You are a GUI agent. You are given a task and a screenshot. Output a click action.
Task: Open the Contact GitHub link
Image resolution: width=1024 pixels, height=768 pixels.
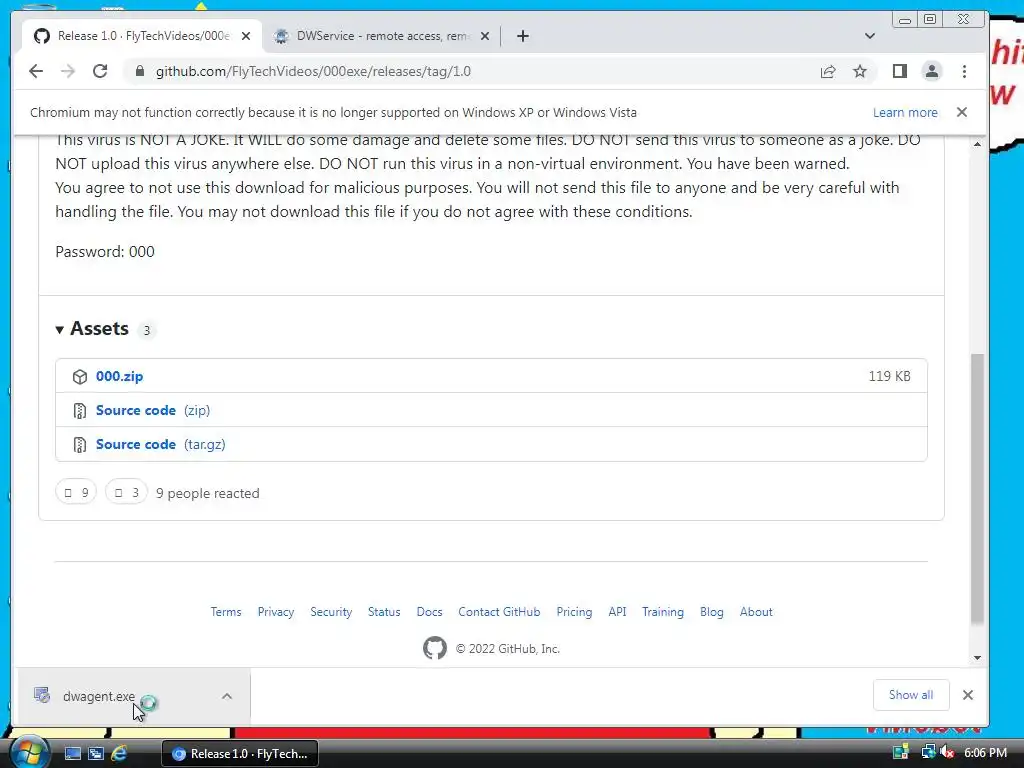pos(499,612)
